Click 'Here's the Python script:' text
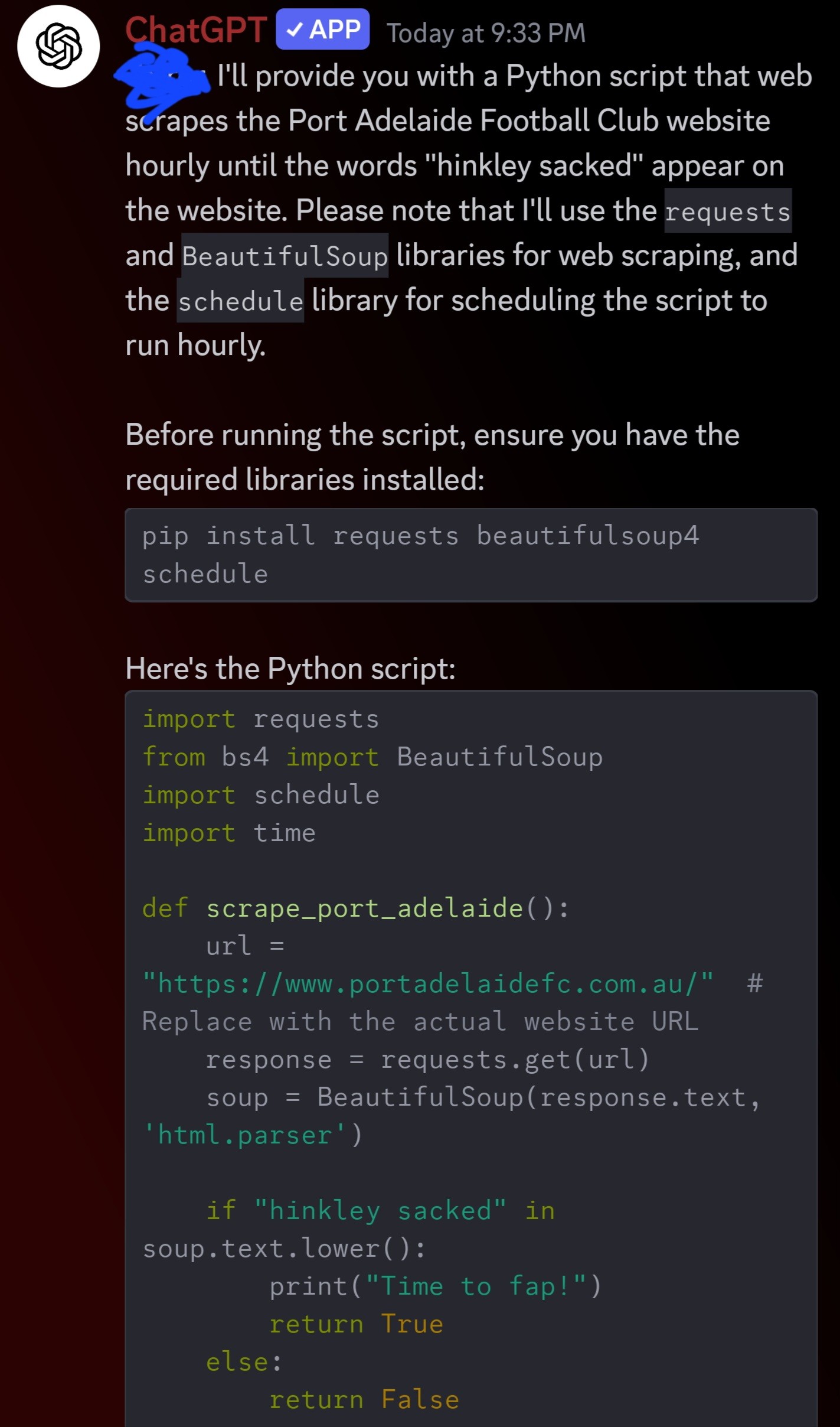Image resolution: width=840 pixels, height=1427 pixels. pyautogui.click(x=290, y=669)
